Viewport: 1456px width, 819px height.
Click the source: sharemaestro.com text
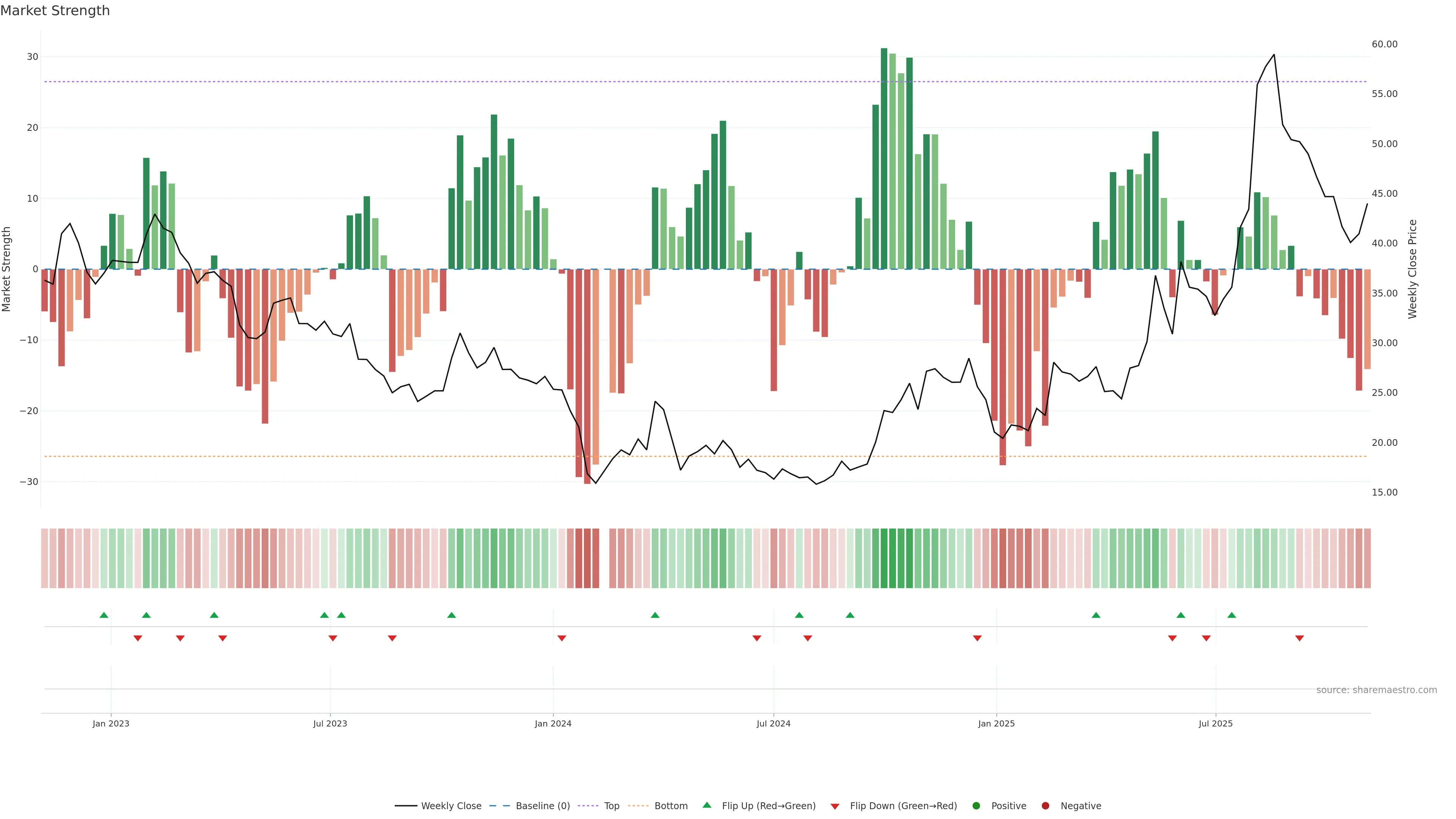[x=1376, y=690]
